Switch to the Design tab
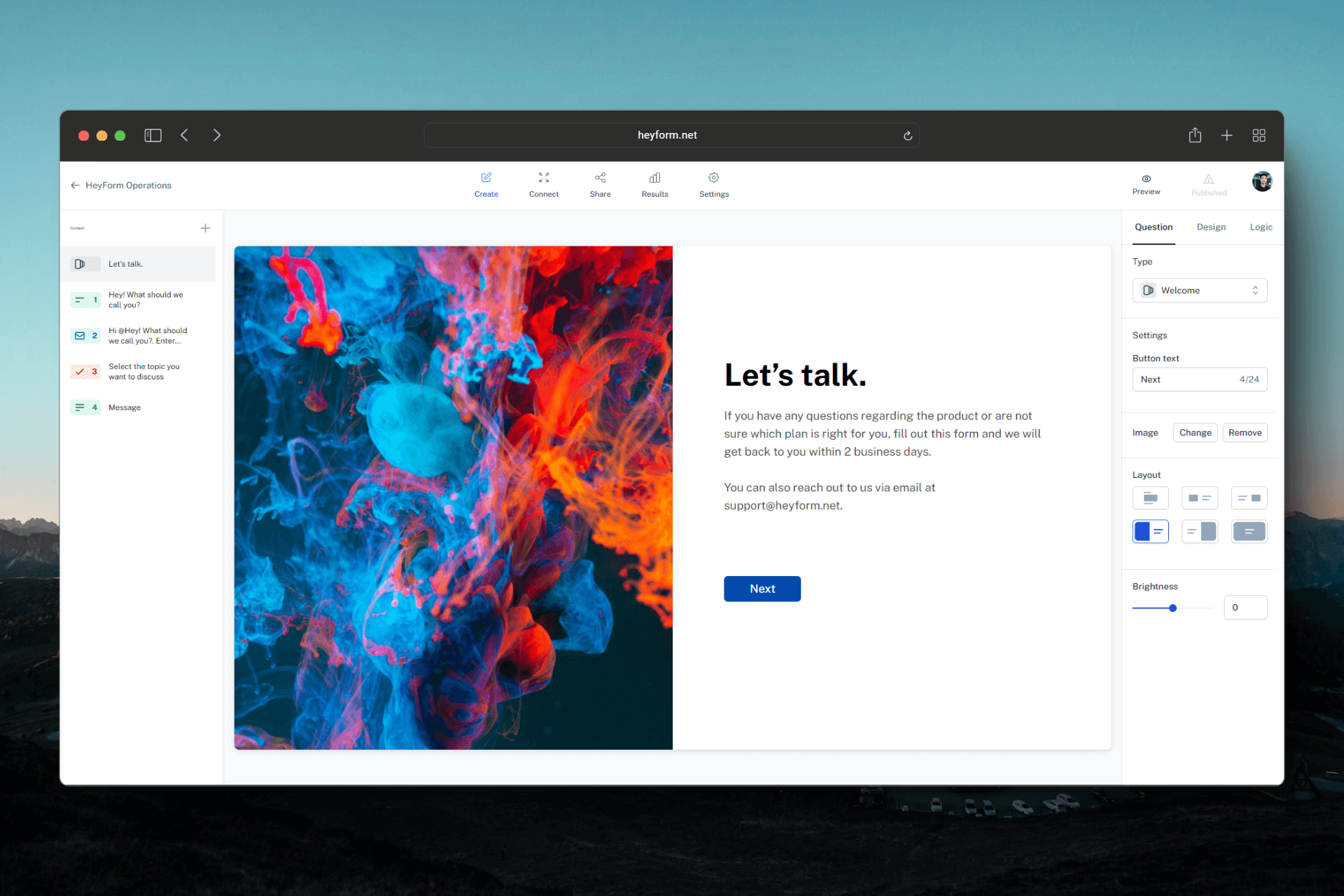This screenshot has height=896, width=1344. tap(1211, 227)
